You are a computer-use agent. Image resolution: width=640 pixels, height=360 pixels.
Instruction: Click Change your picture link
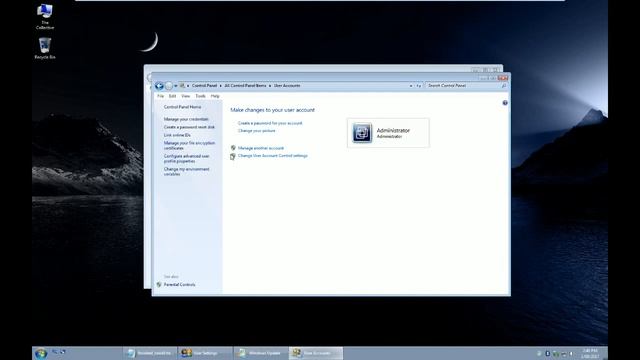coord(256,131)
